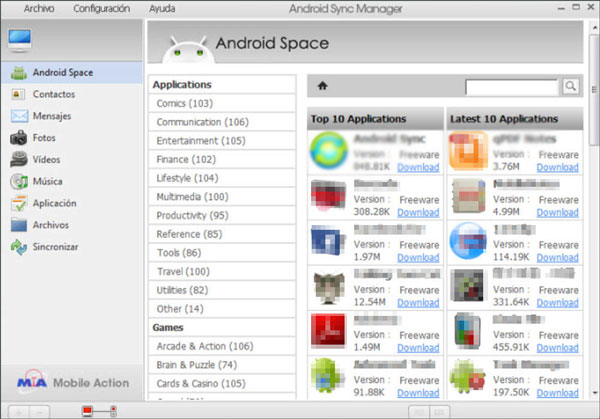Select the Finance (102) category
600x419 pixels.
pyautogui.click(x=222, y=159)
